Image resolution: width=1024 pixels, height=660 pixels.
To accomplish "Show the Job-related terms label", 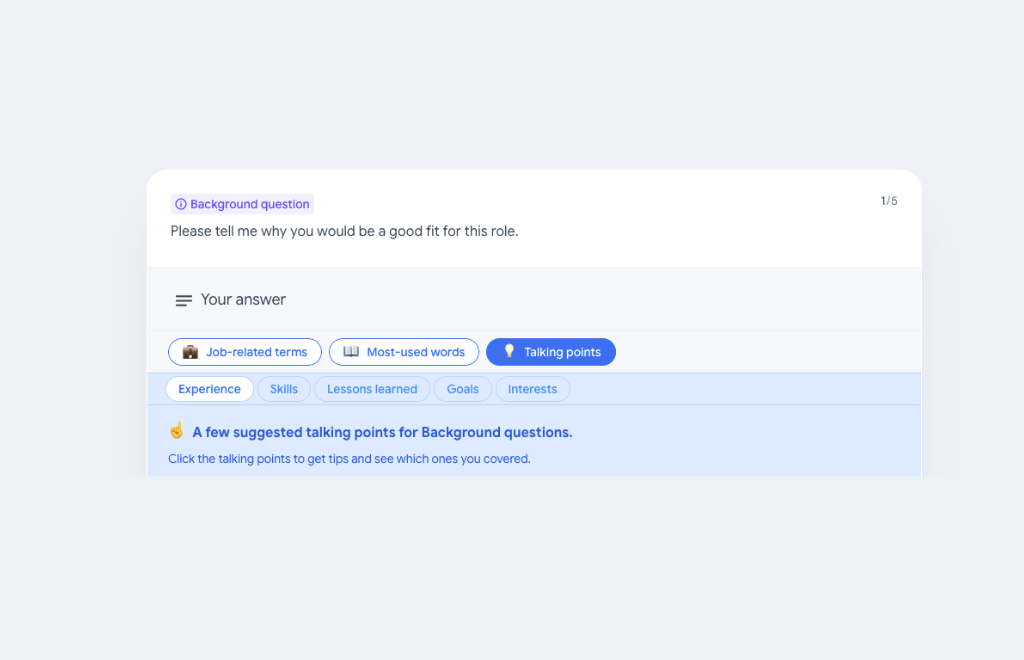I will tap(256, 352).
